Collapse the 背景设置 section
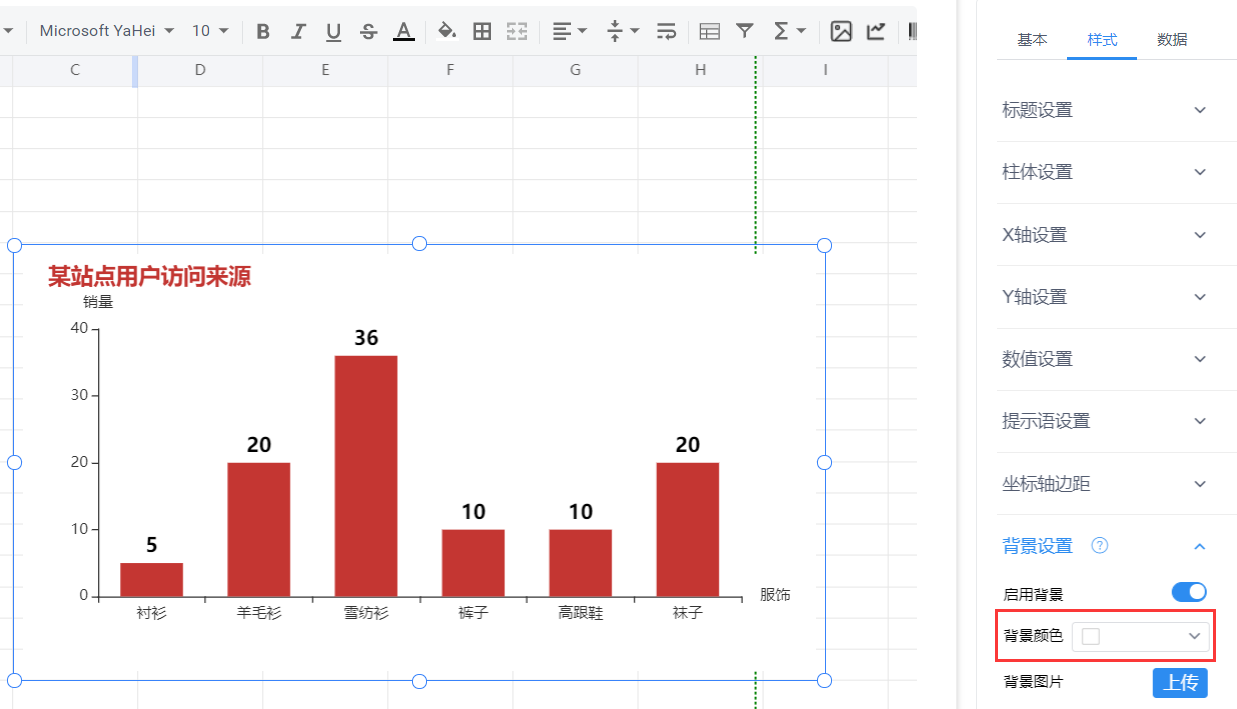 point(1200,546)
